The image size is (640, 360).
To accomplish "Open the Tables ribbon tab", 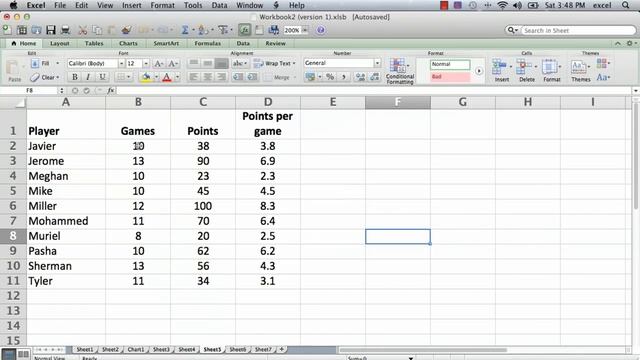I will pos(94,43).
